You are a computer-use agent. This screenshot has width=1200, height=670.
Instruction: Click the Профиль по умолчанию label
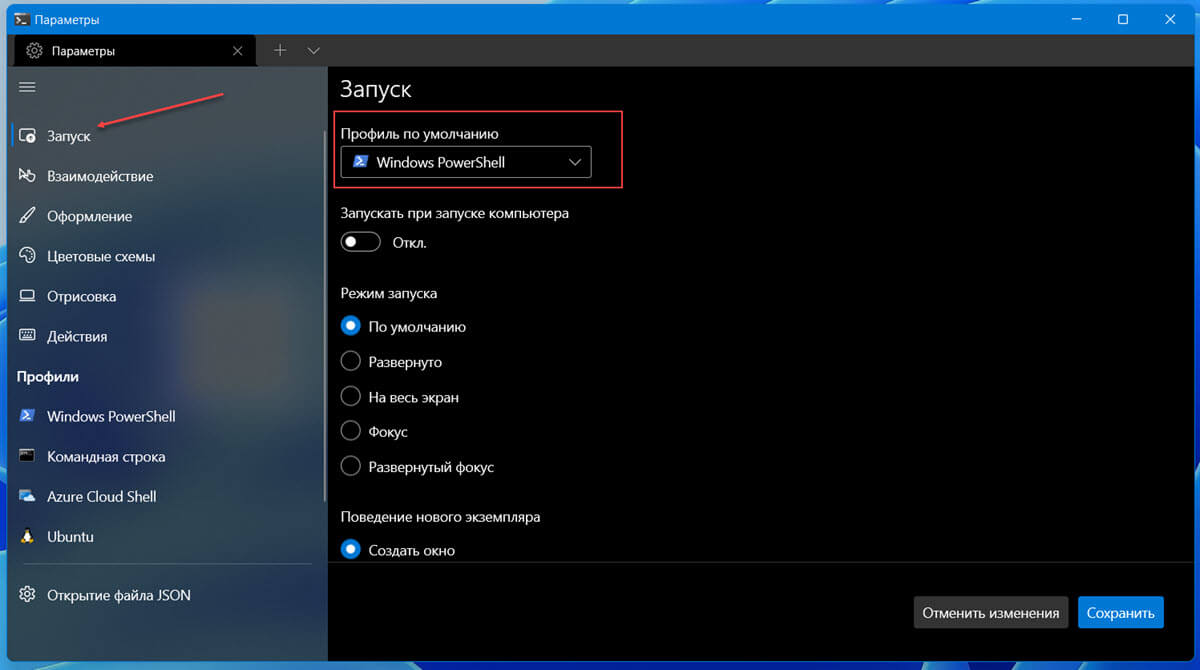pos(419,133)
